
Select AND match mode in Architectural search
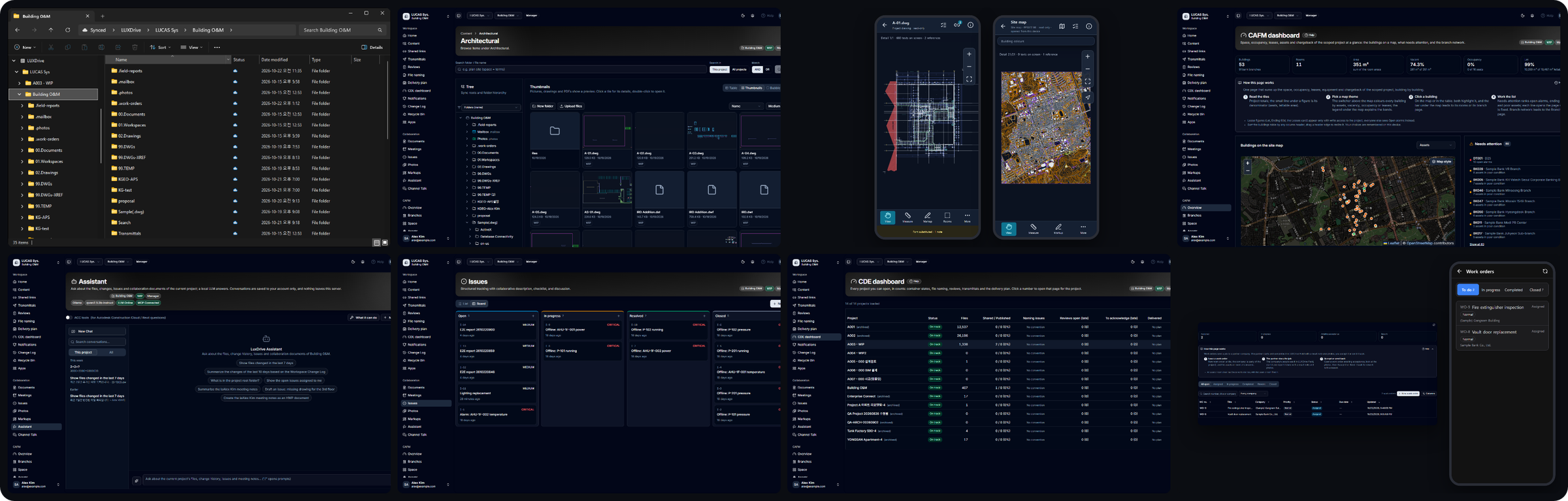[757, 69]
